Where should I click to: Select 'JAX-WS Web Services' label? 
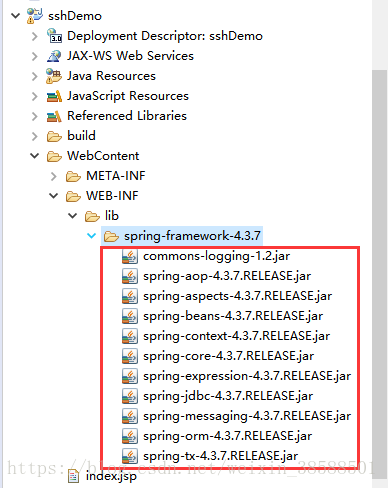click(x=130, y=56)
